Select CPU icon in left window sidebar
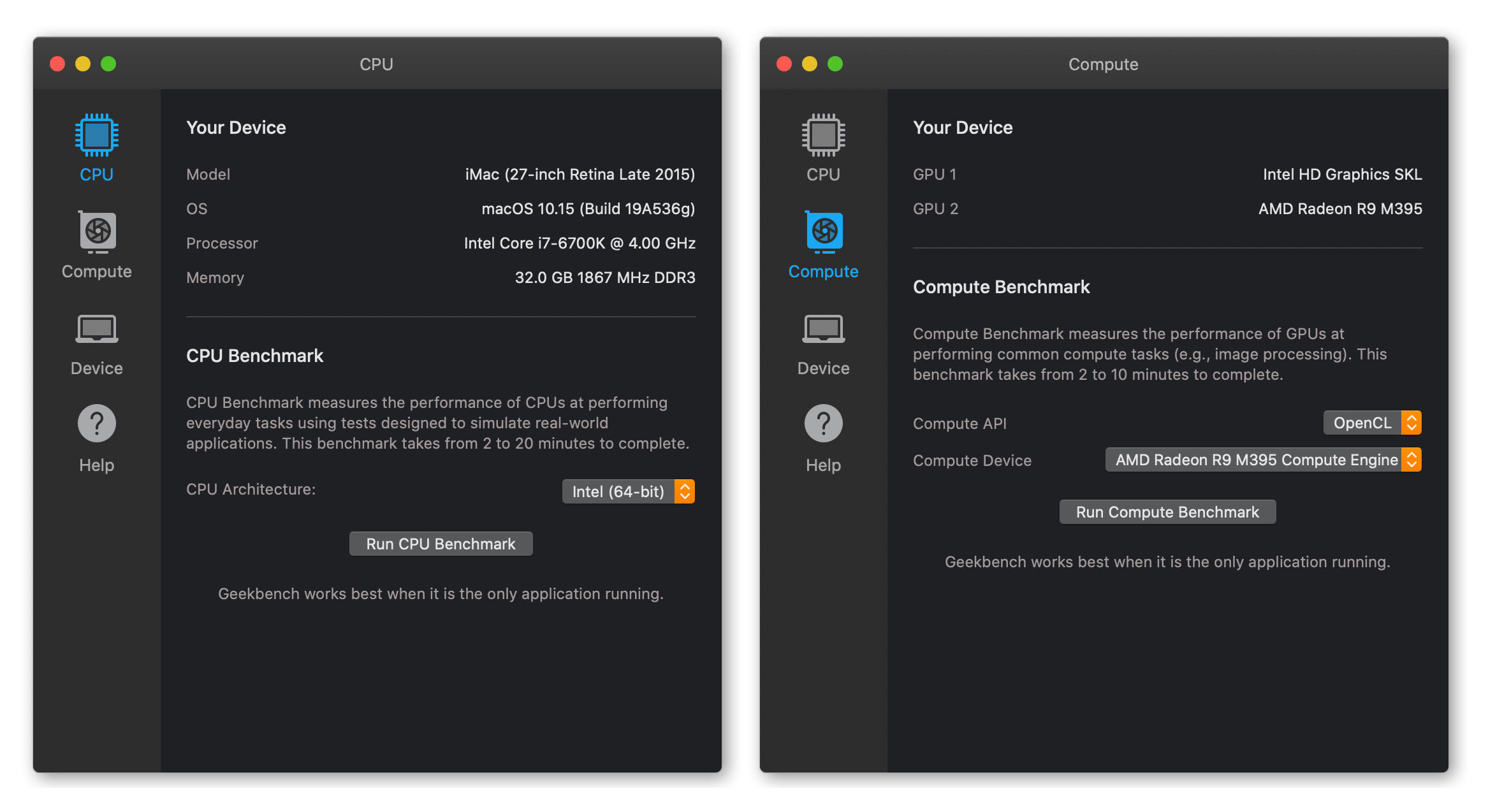This screenshot has width=1488, height=812. (x=96, y=135)
